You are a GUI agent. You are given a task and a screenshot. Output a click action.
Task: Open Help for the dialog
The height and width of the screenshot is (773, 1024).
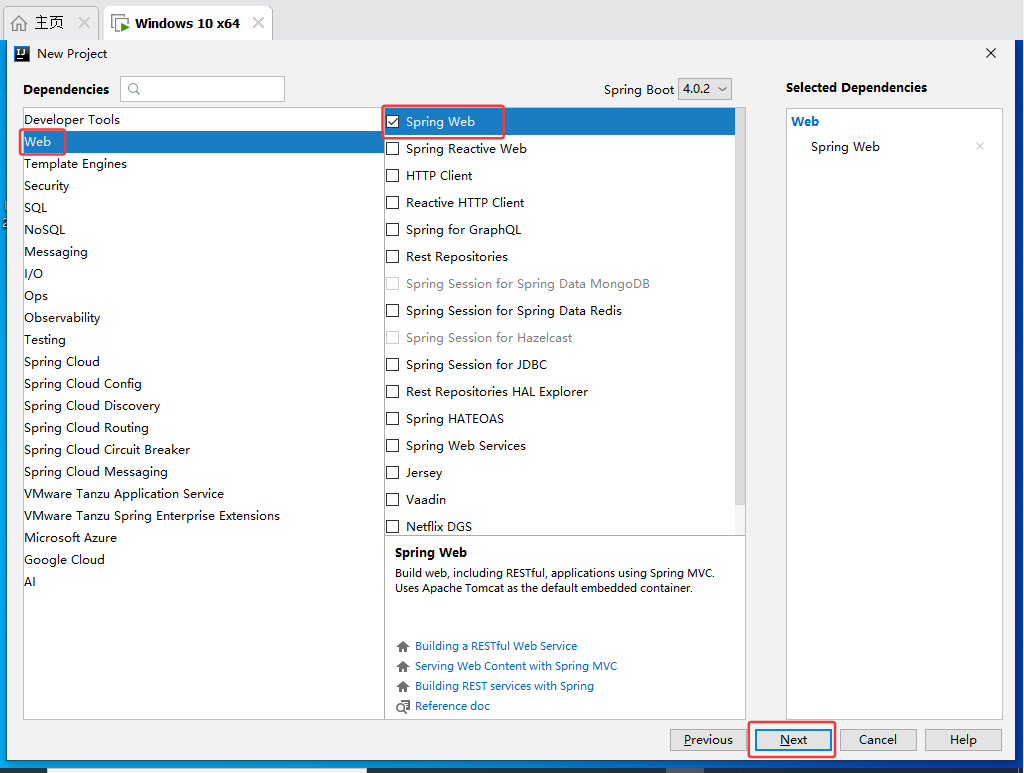963,740
